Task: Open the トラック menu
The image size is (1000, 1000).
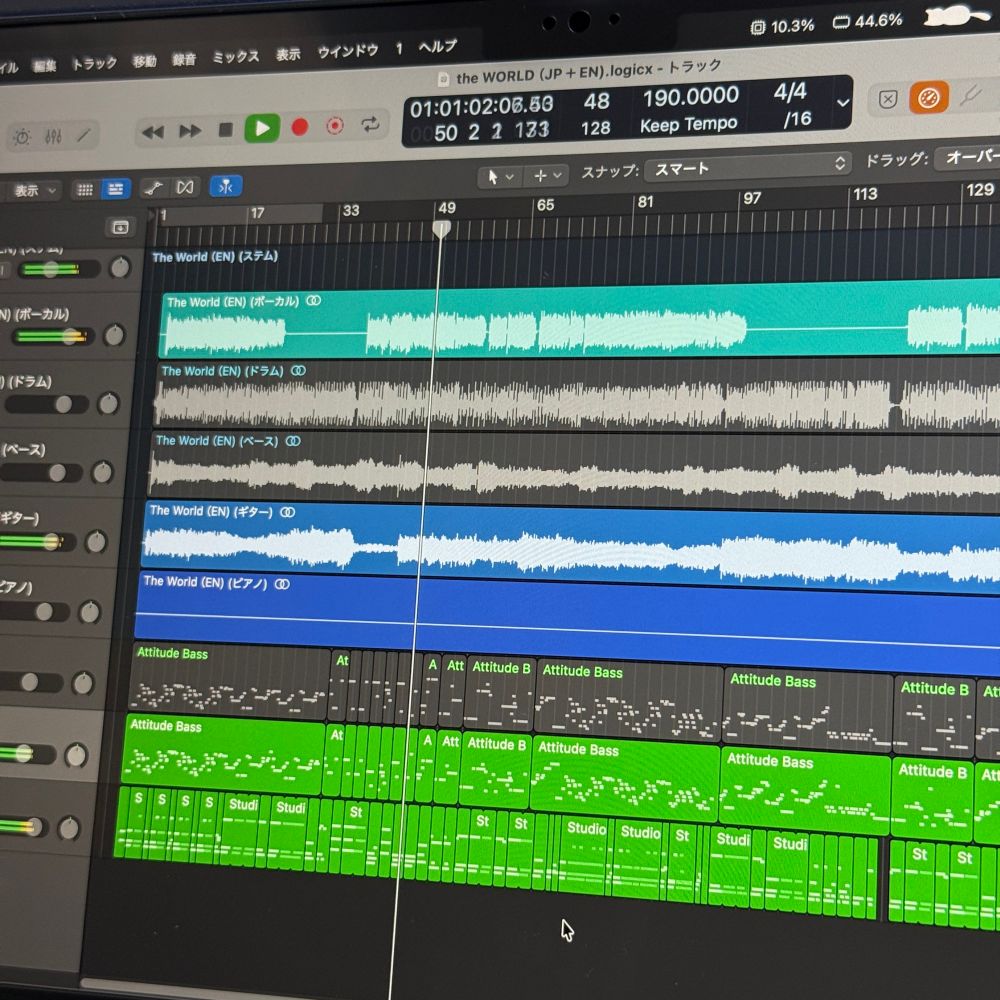Action: [x=94, y=63]
